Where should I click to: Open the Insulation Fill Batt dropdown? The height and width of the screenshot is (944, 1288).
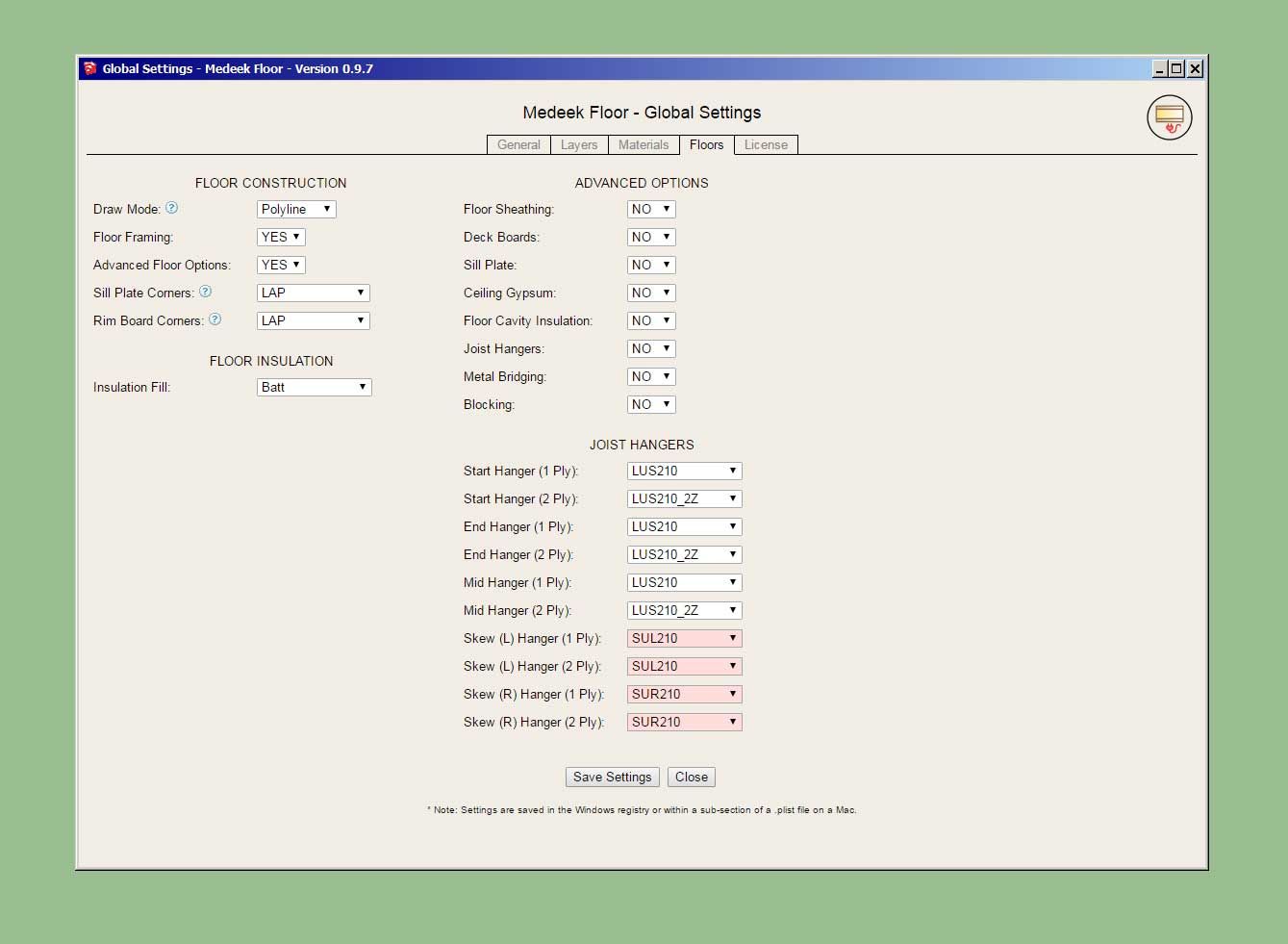[x=314, y=387]
